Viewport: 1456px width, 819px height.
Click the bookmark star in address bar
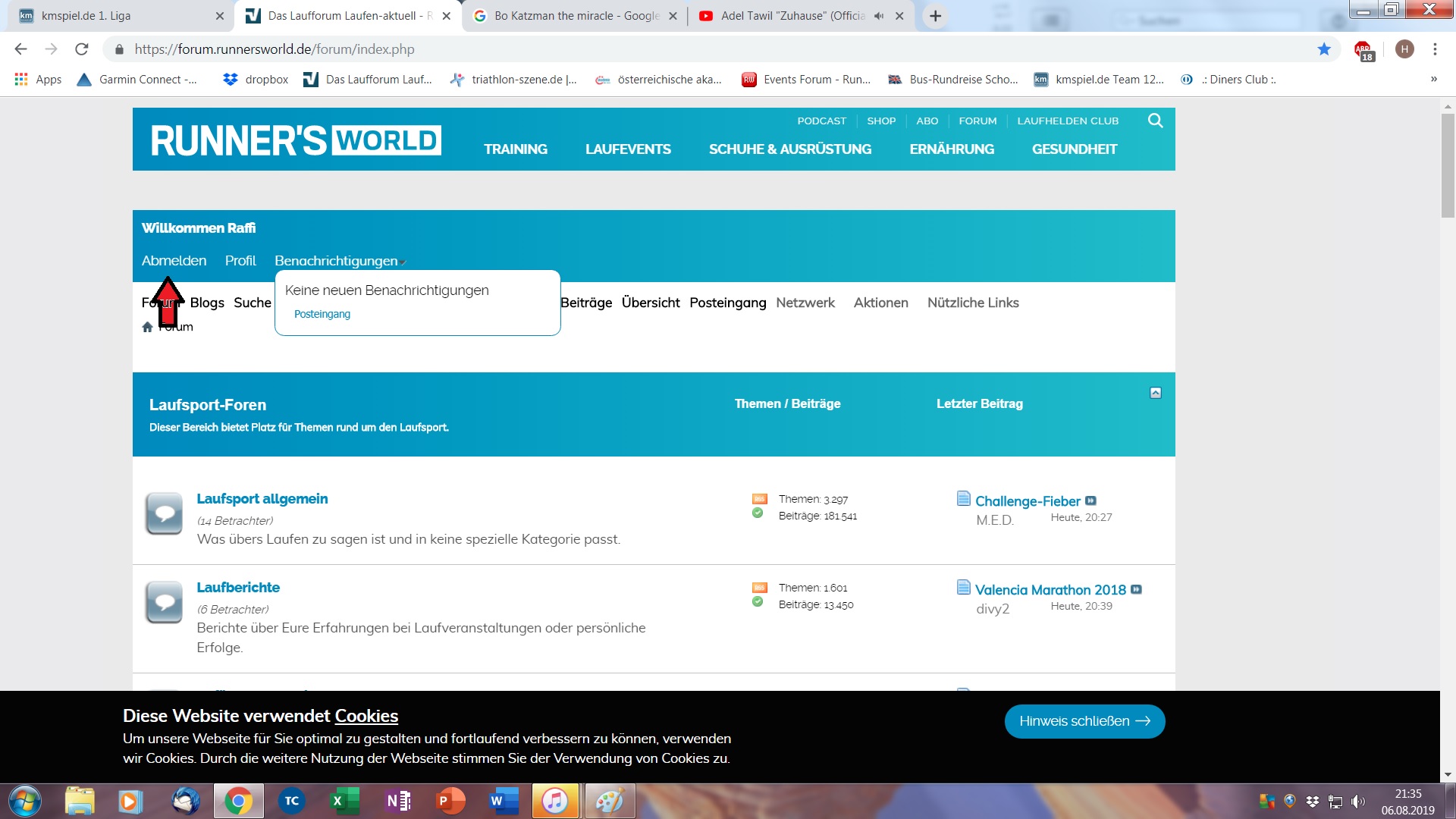(x=1324, y=49)
